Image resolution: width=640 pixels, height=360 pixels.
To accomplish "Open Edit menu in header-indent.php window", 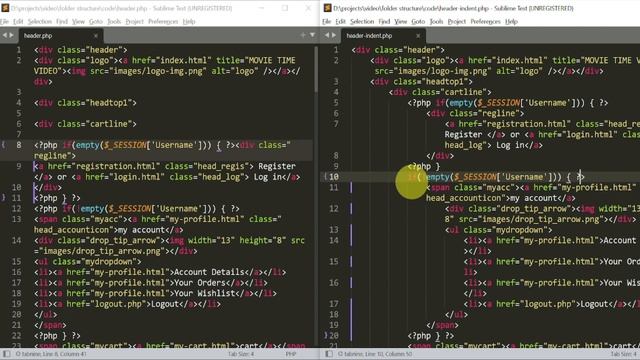I will coord(340,22).
